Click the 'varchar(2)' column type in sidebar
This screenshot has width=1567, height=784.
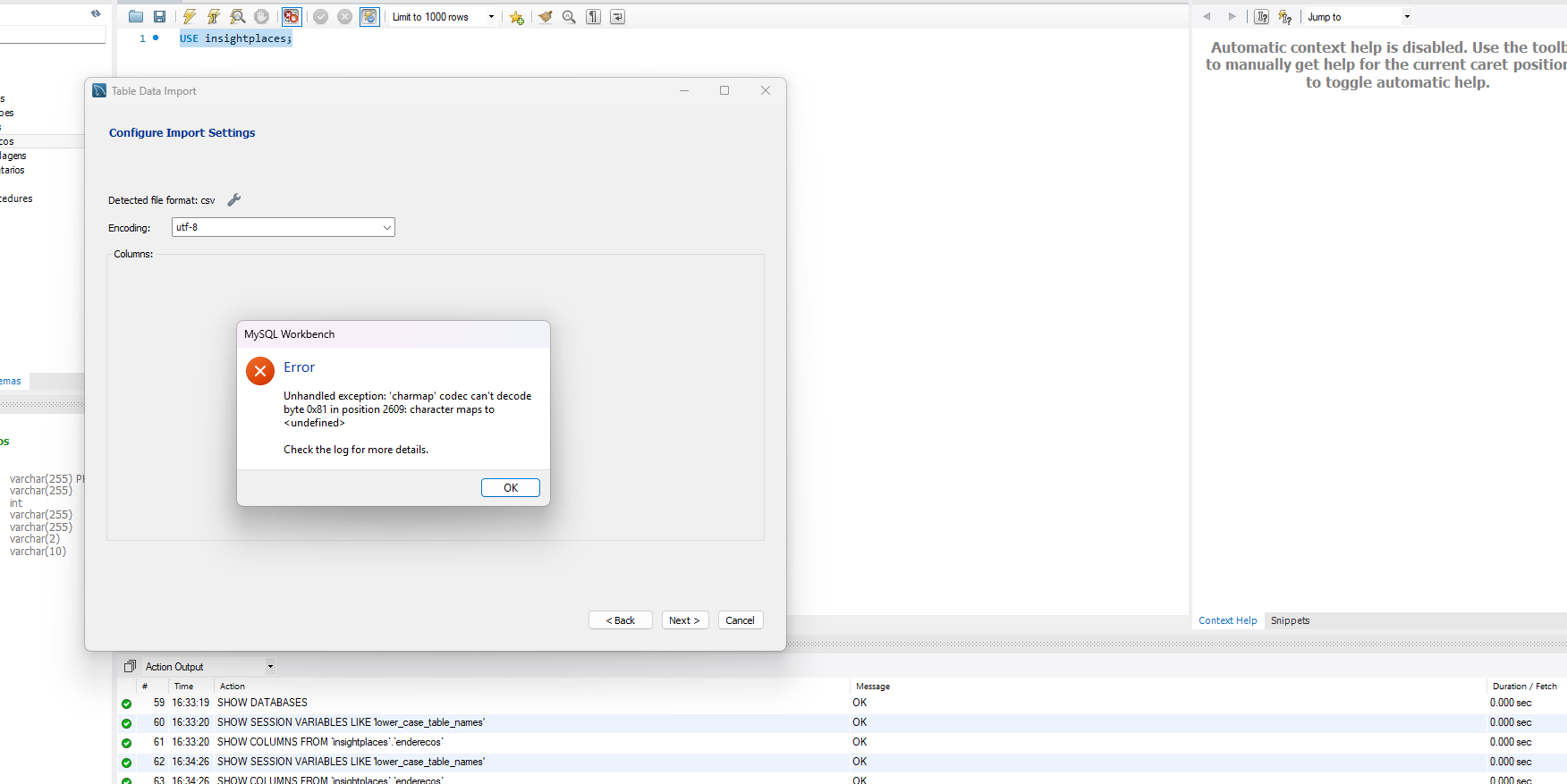(35, 539)
